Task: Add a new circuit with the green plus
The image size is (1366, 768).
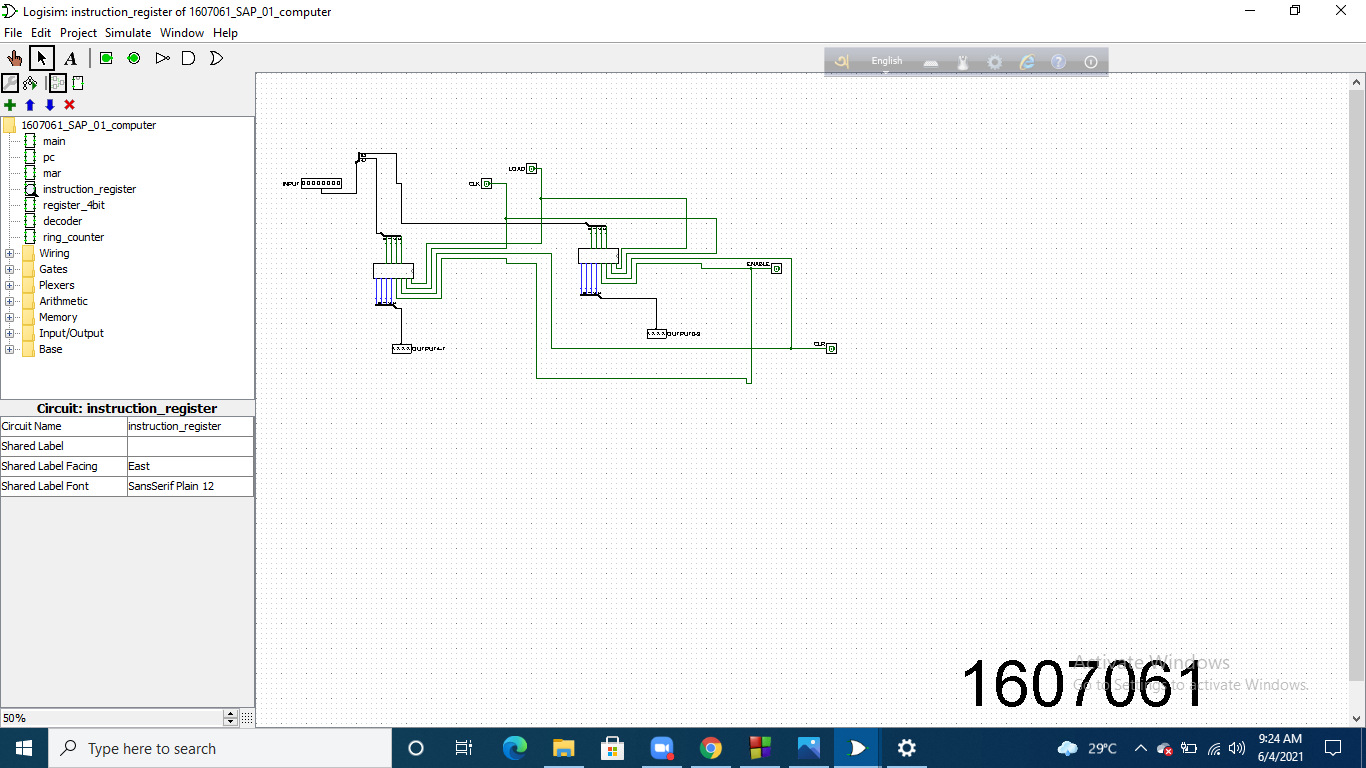Action: click(10, 105)
